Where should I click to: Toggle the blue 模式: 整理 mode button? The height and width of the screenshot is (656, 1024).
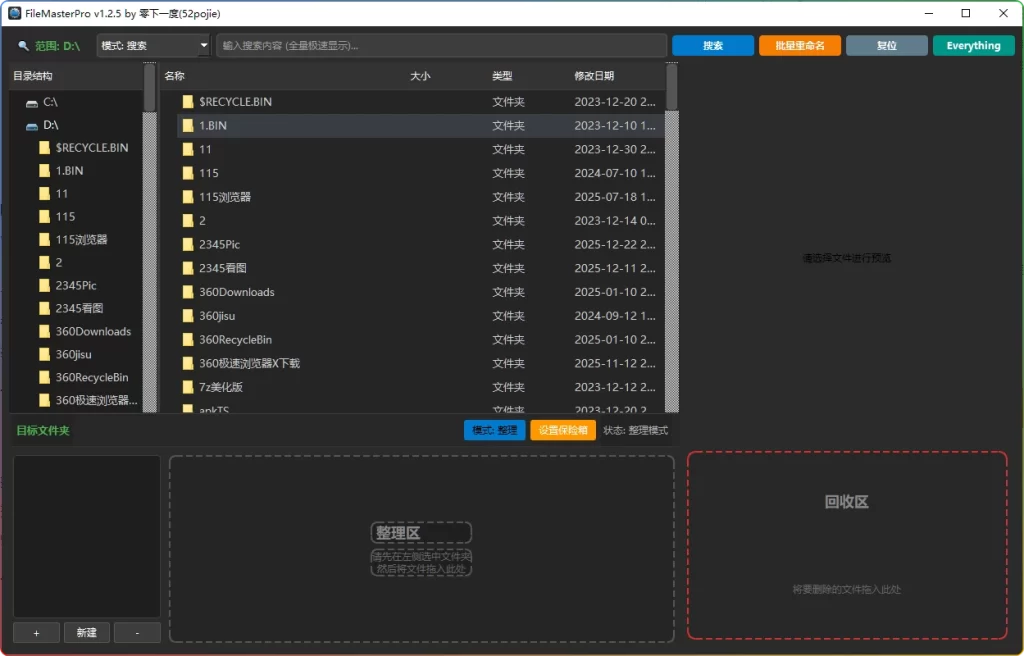click(494, 430)
